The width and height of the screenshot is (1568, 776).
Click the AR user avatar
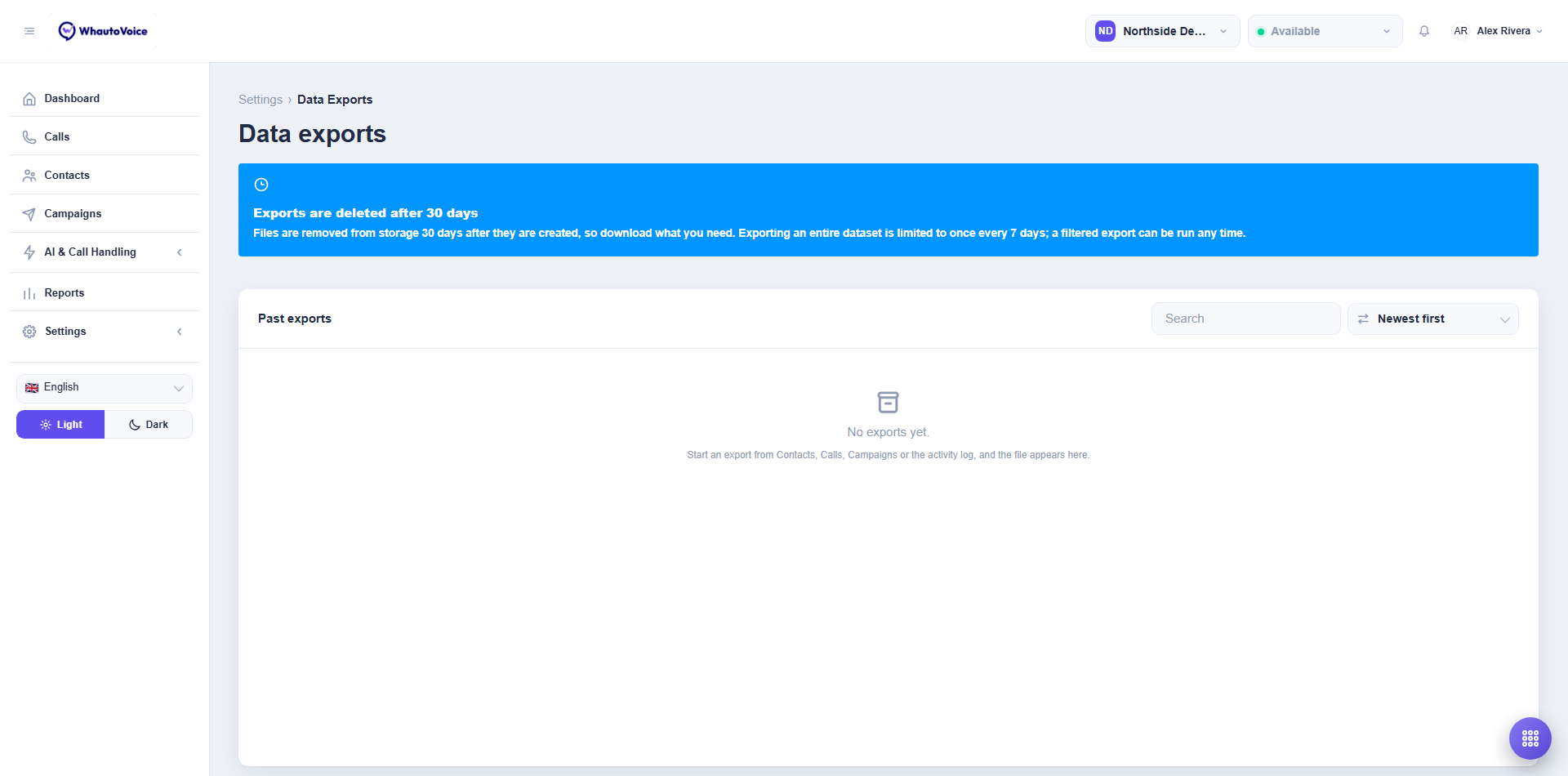1460,31
